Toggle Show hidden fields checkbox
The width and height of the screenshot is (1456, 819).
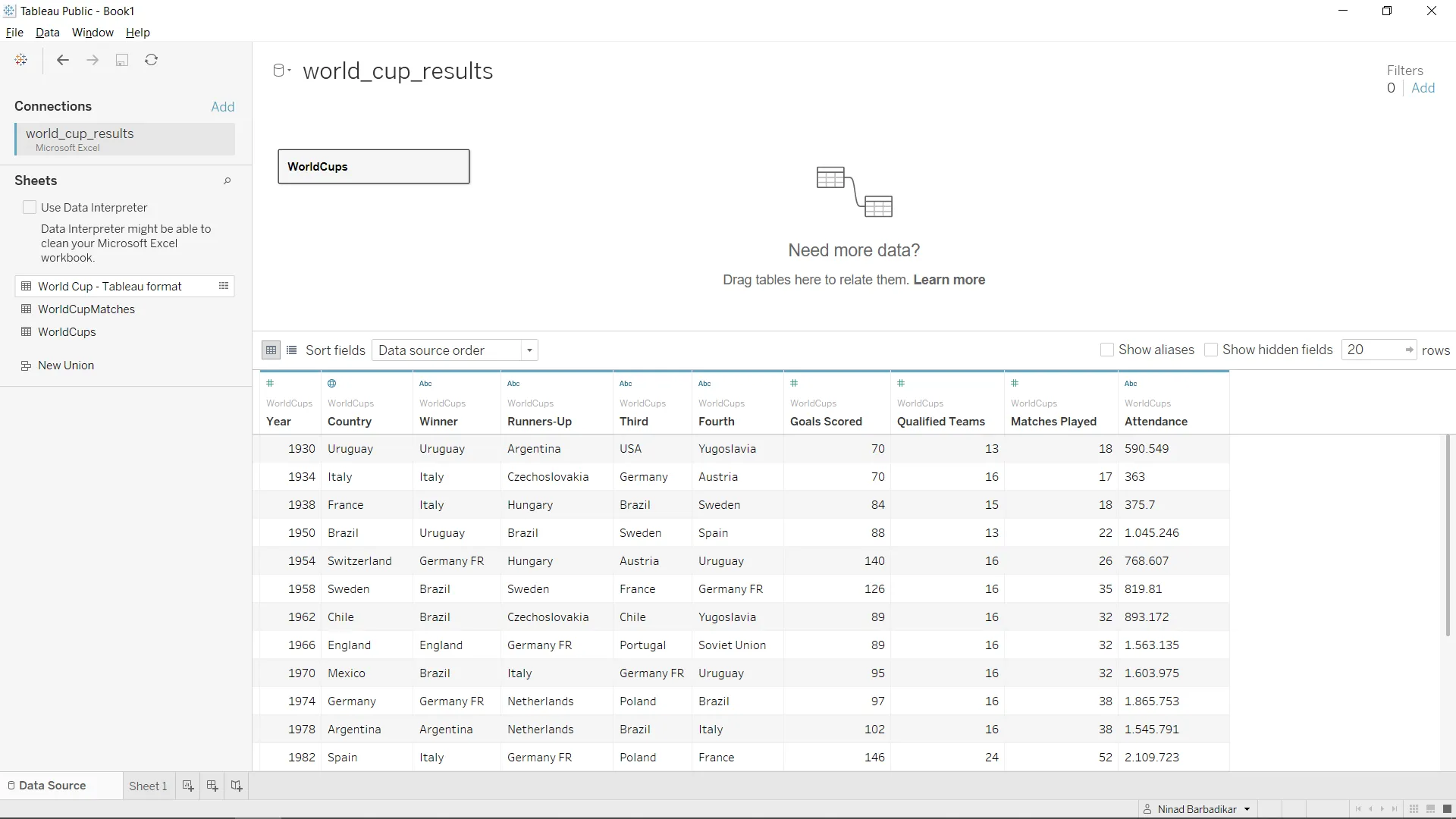(1211, 350)
